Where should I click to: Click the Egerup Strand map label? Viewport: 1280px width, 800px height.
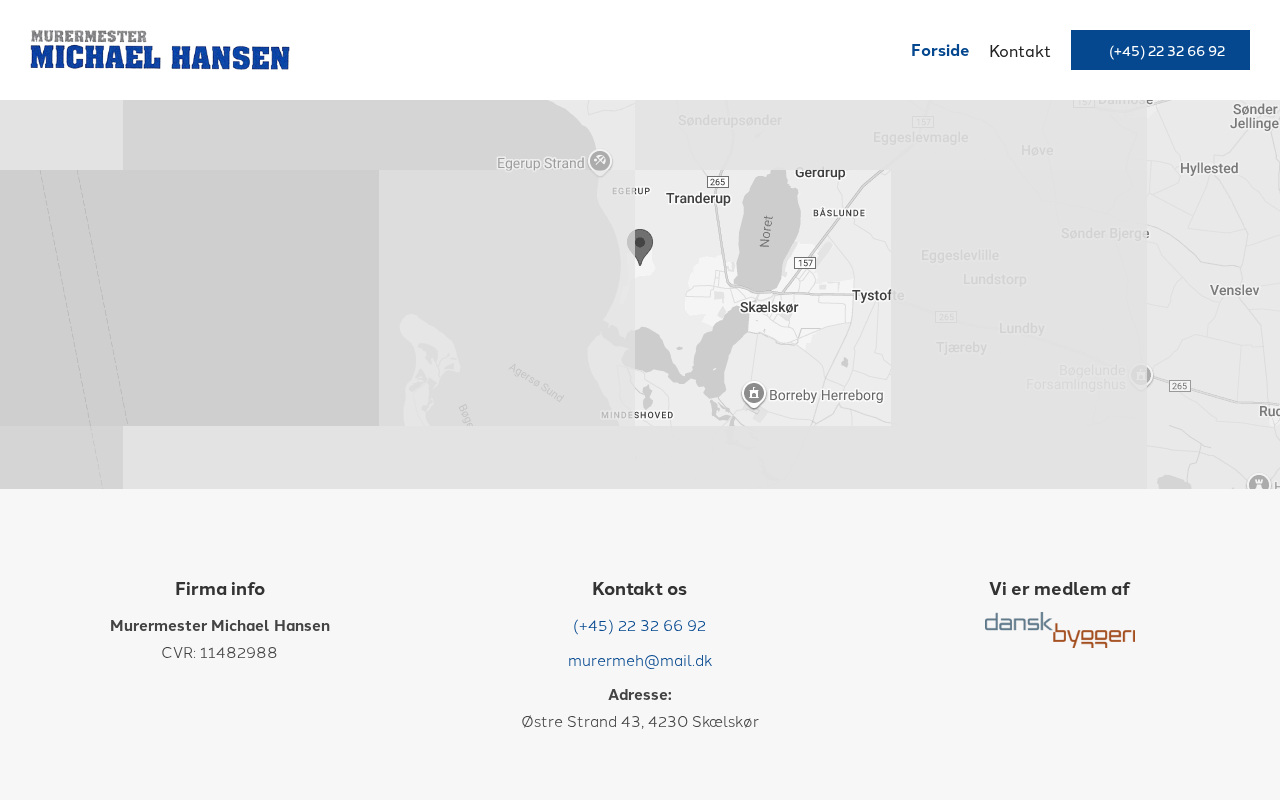pyautogui.click(x=541, y=163)
